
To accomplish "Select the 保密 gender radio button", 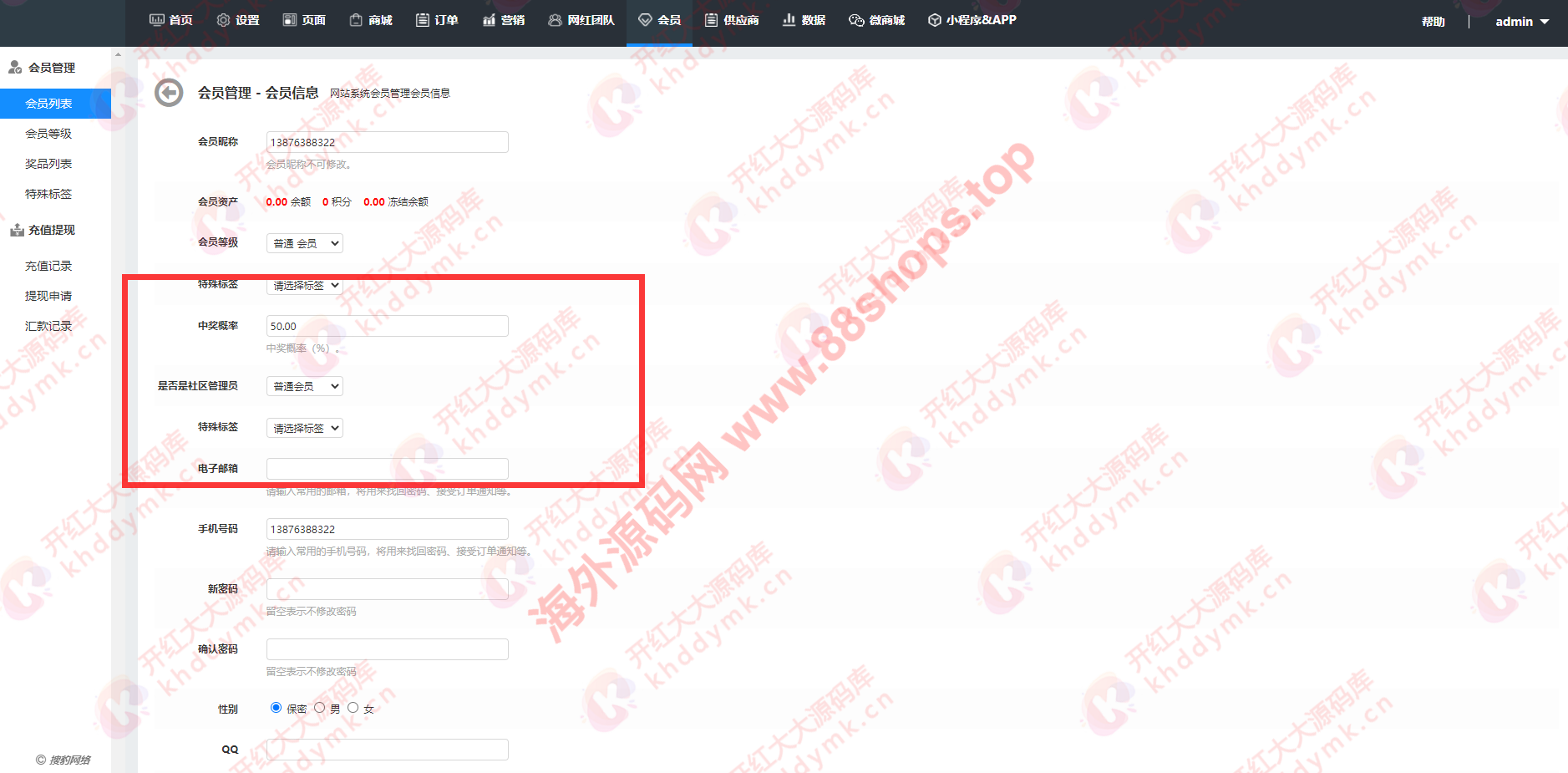I will (276, 708).
